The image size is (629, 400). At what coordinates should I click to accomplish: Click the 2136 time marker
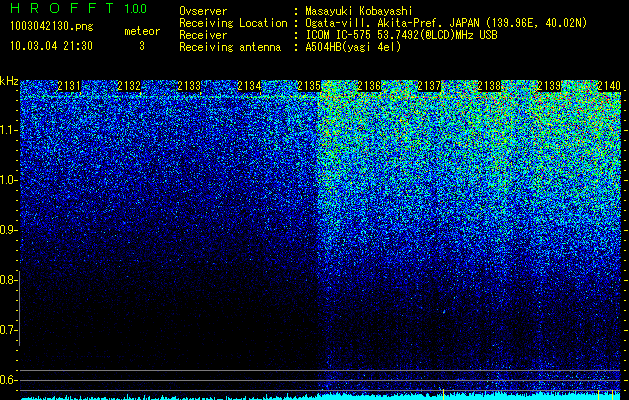pyautogui.click(x=369, y=86)
